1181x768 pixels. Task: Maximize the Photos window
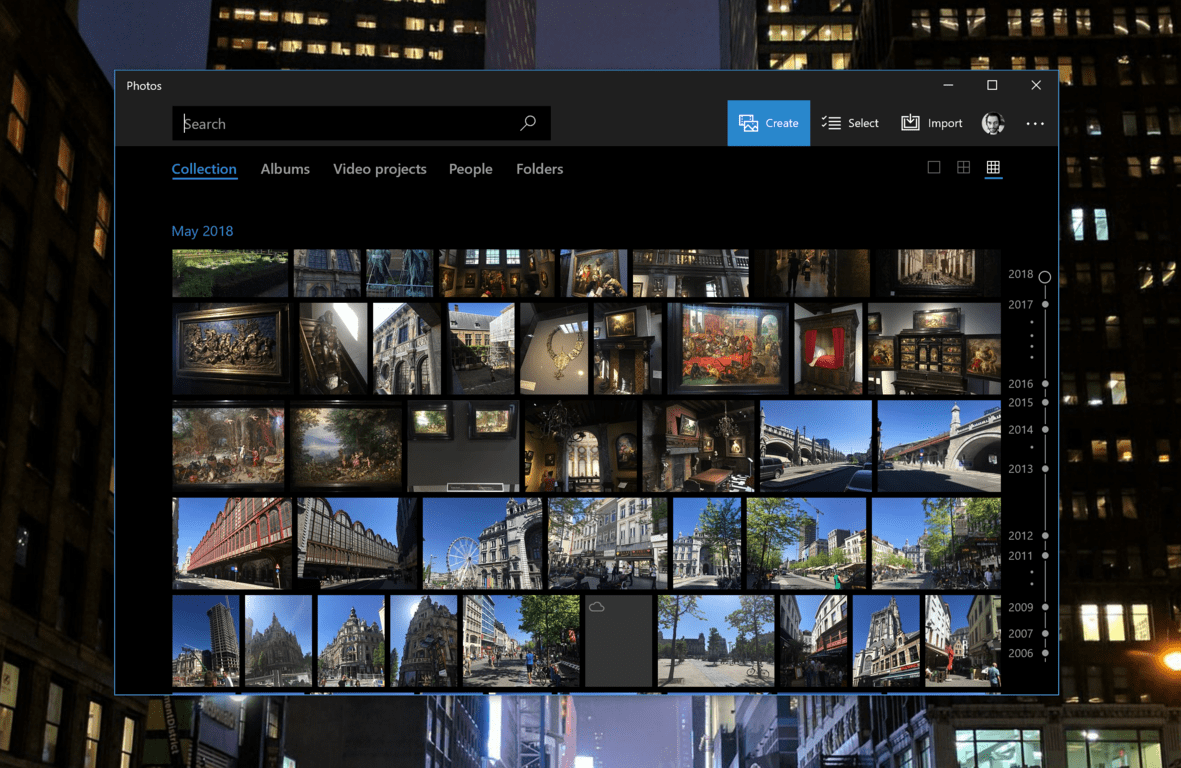(992, 85)
